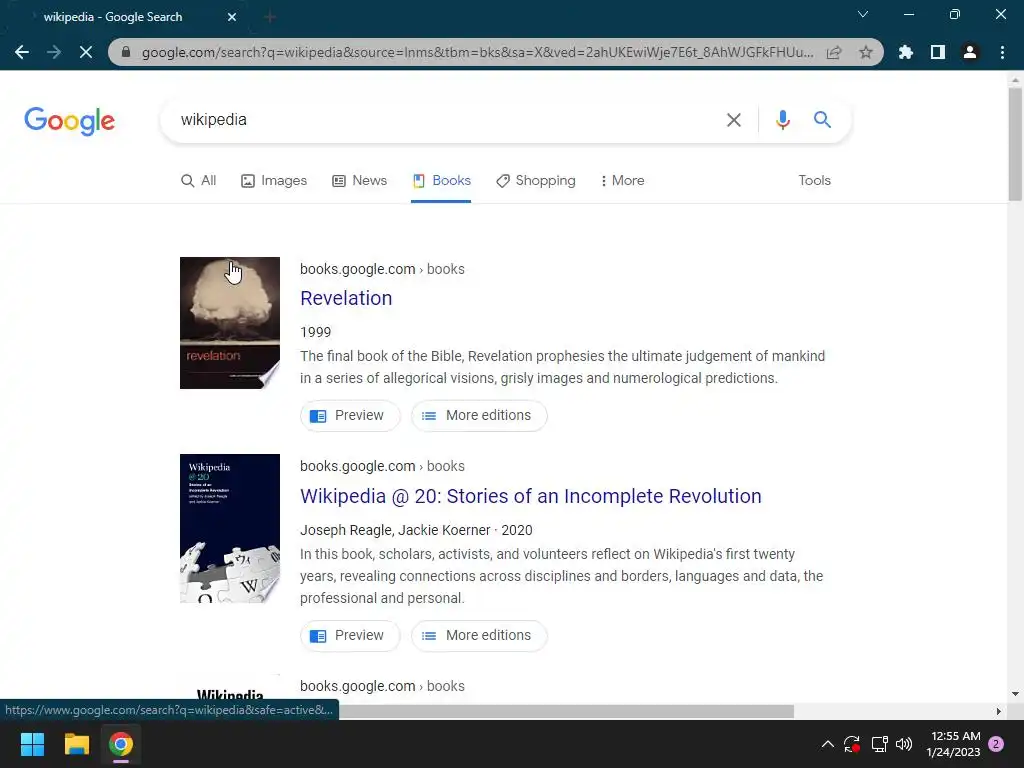
Task: Show more editions of Wikipedia @ 20
Action: [x=479, y=635]
